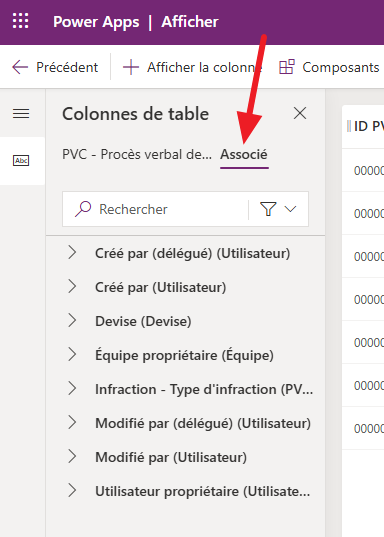Viewport: 384px width, 537px height.
Task: Open the Composants toolbar icon
Action: (287, 67)
